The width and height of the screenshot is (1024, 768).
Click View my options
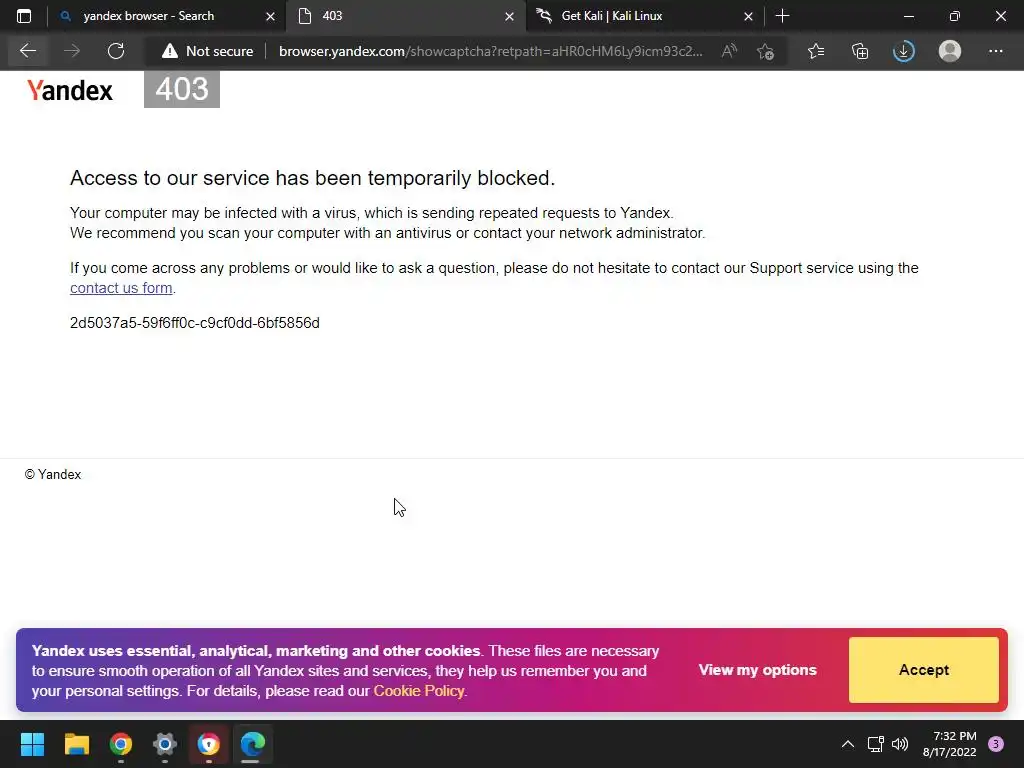(758, 669)
